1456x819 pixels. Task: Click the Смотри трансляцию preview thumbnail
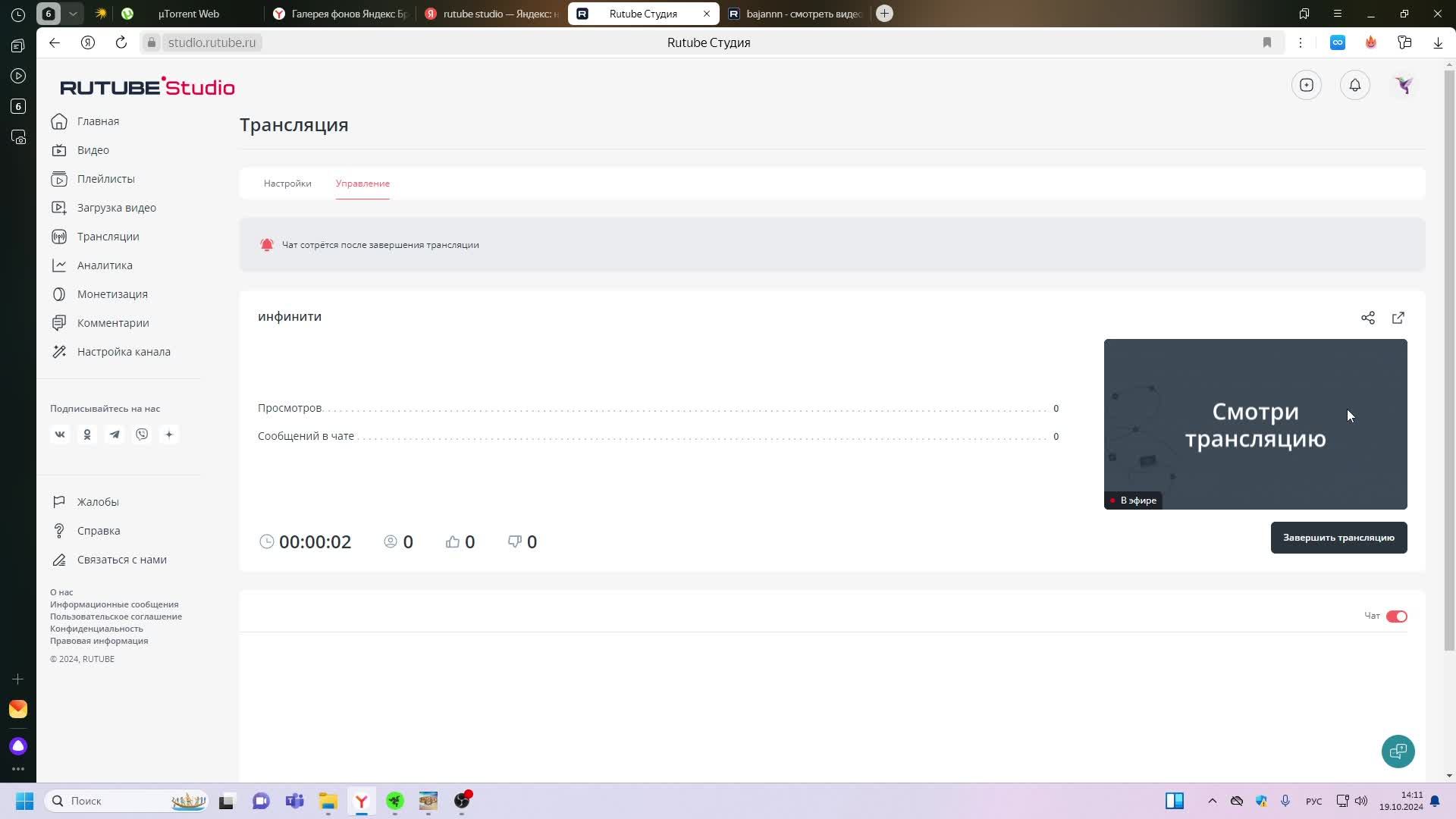point(1255,424)
